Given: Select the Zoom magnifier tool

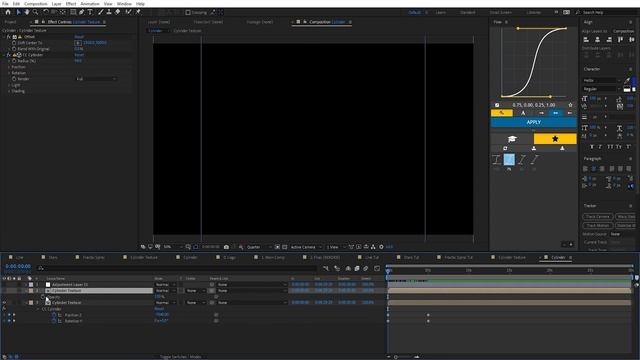Looking at the screenshot, I should click(36, 12).
